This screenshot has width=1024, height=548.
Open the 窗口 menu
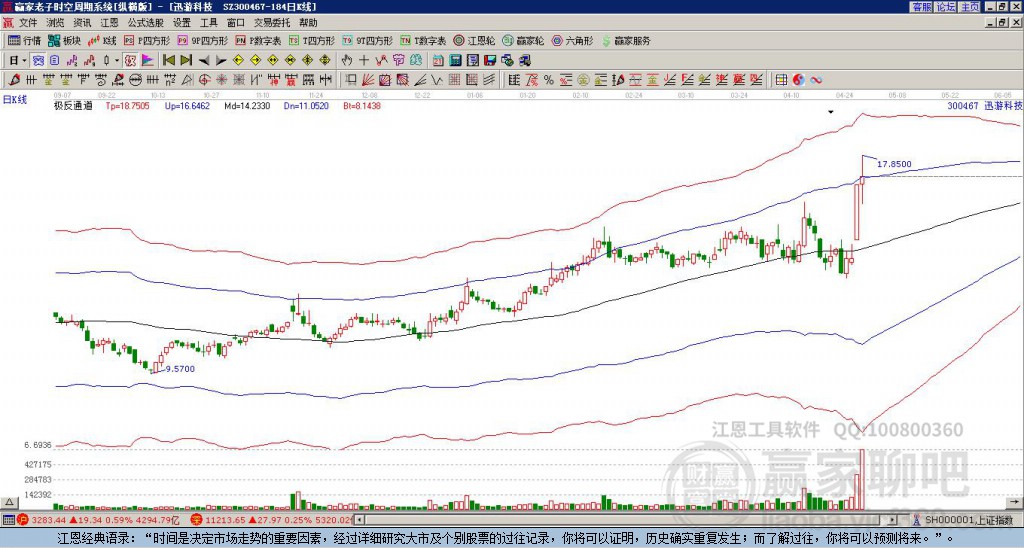click(236, 23)
